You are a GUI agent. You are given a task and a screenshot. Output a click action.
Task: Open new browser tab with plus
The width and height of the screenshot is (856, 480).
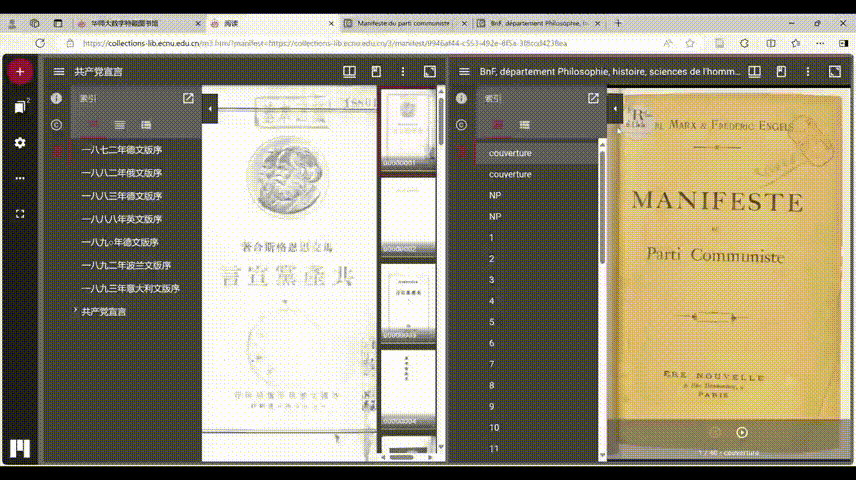tap(619, 23)
